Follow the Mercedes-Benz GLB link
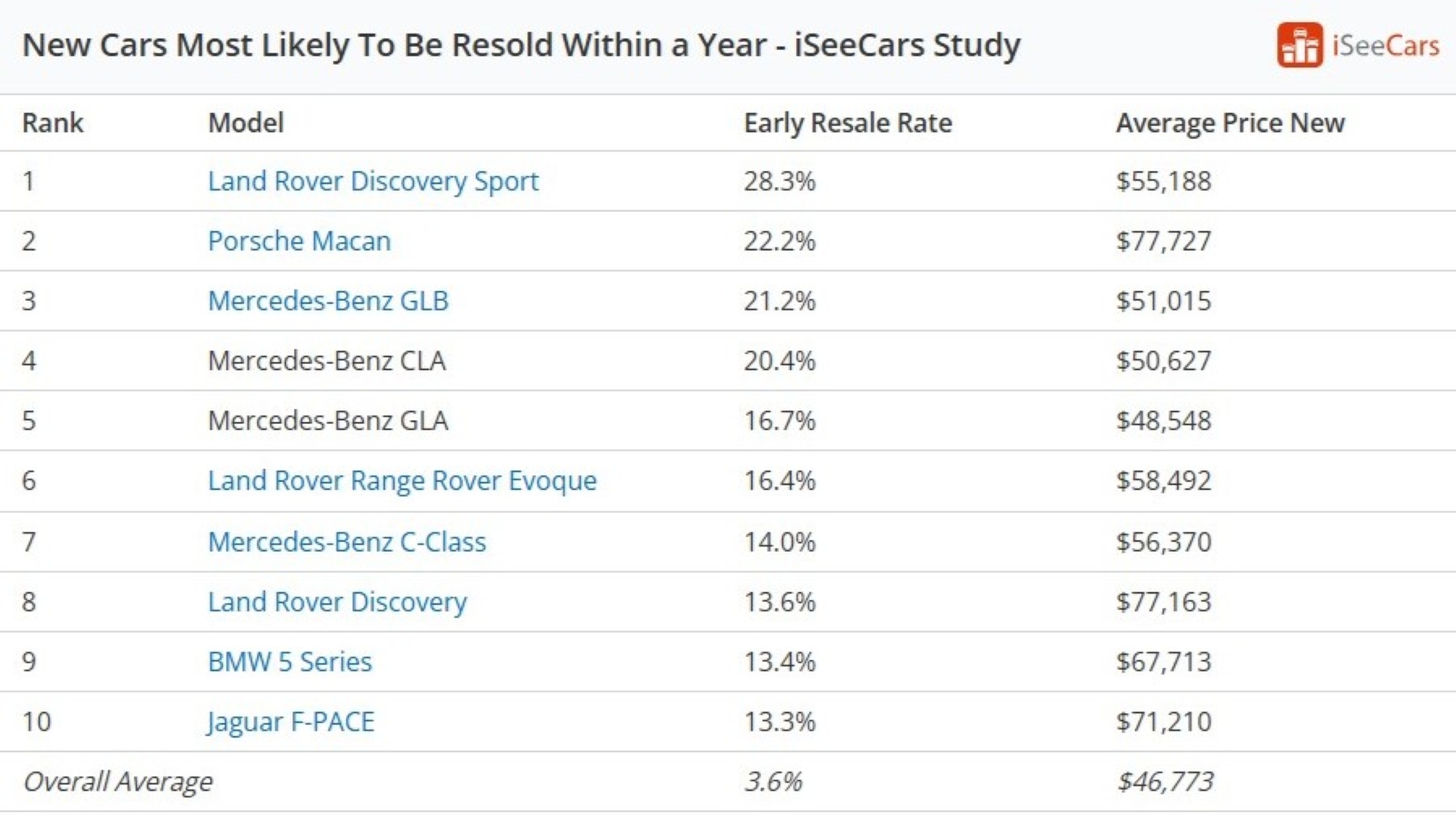1456x819 pixels. pos(328,301)
